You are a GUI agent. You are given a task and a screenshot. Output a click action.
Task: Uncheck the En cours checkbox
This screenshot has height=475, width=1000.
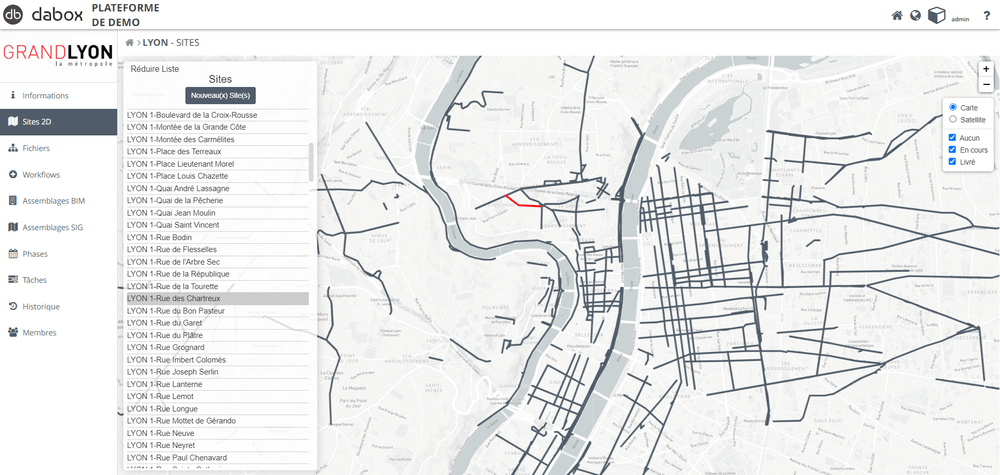click(x=953, y=150)
